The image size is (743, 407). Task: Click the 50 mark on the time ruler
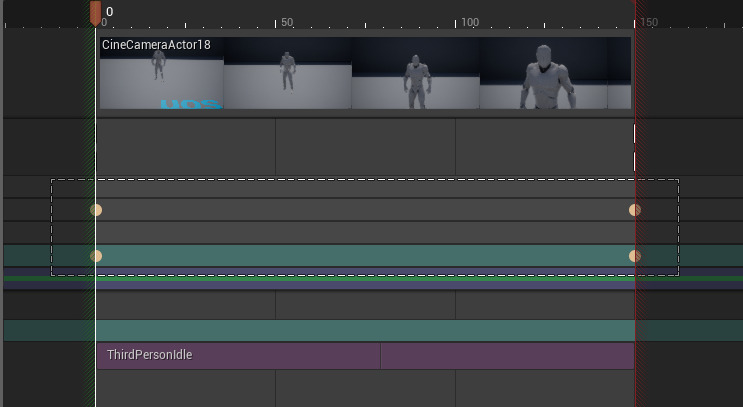coord(286,22)
